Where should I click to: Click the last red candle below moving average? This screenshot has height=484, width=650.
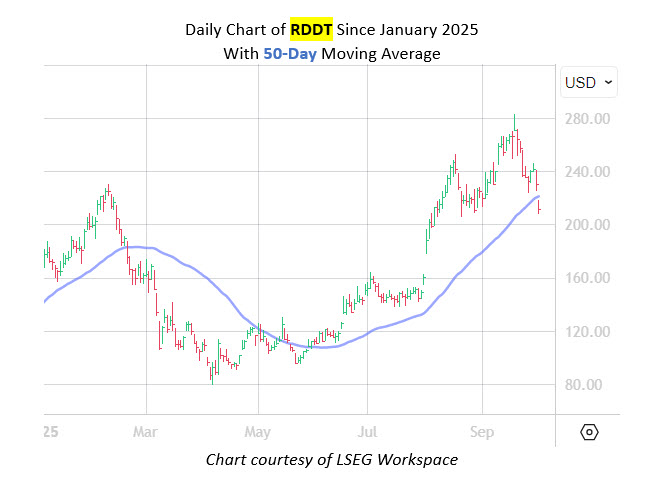pos(540,207)
